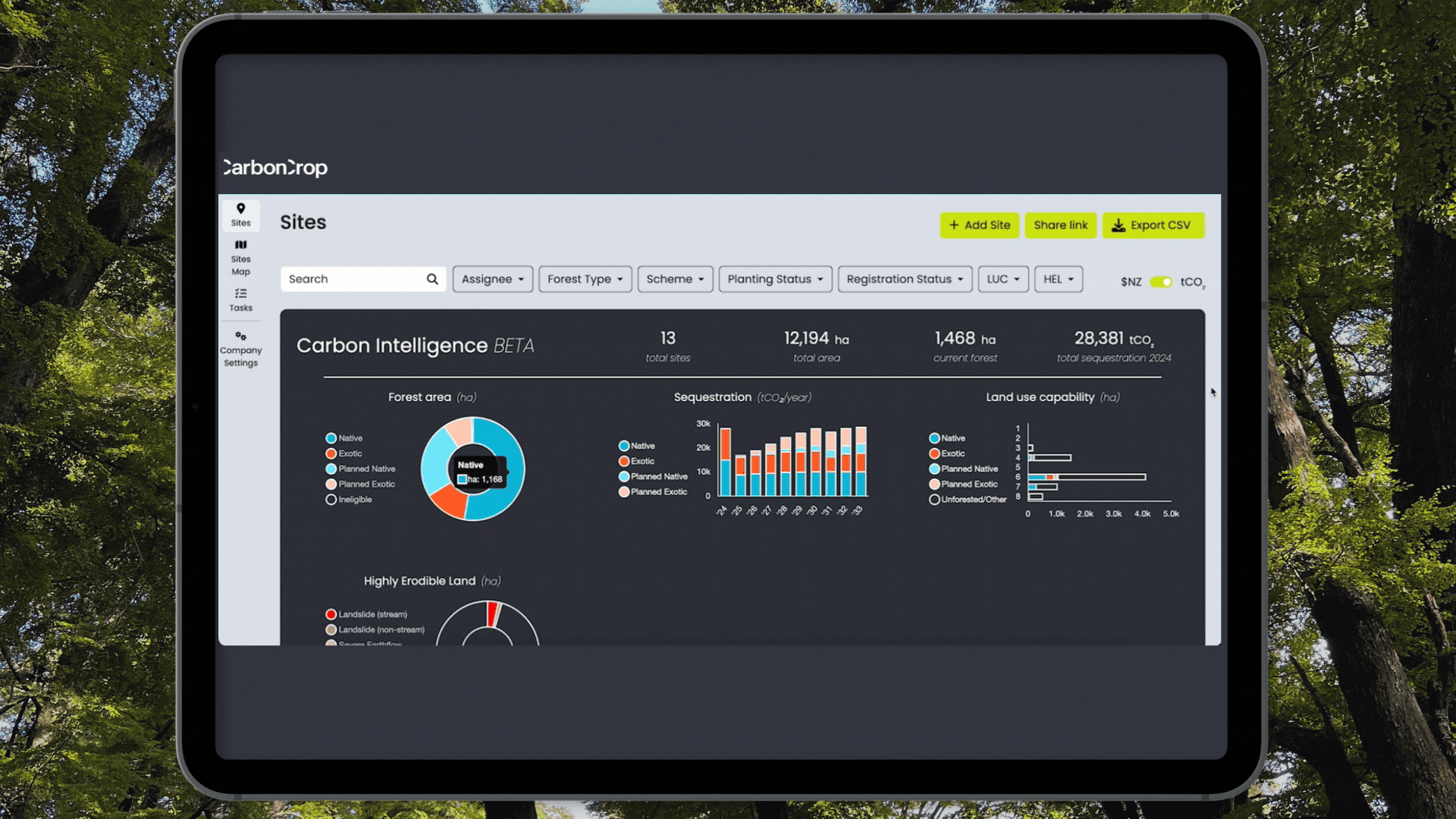Toggle Unforested/Other in Land use legend
The image size is (1456, 819).
[x=968, y=500]
